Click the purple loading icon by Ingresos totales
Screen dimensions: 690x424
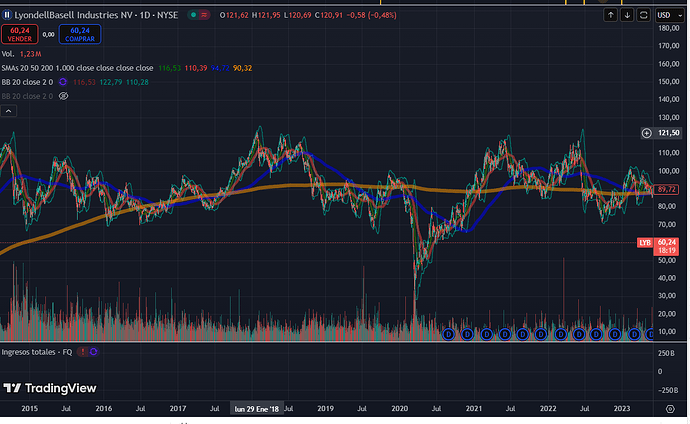tap(93, 352)
